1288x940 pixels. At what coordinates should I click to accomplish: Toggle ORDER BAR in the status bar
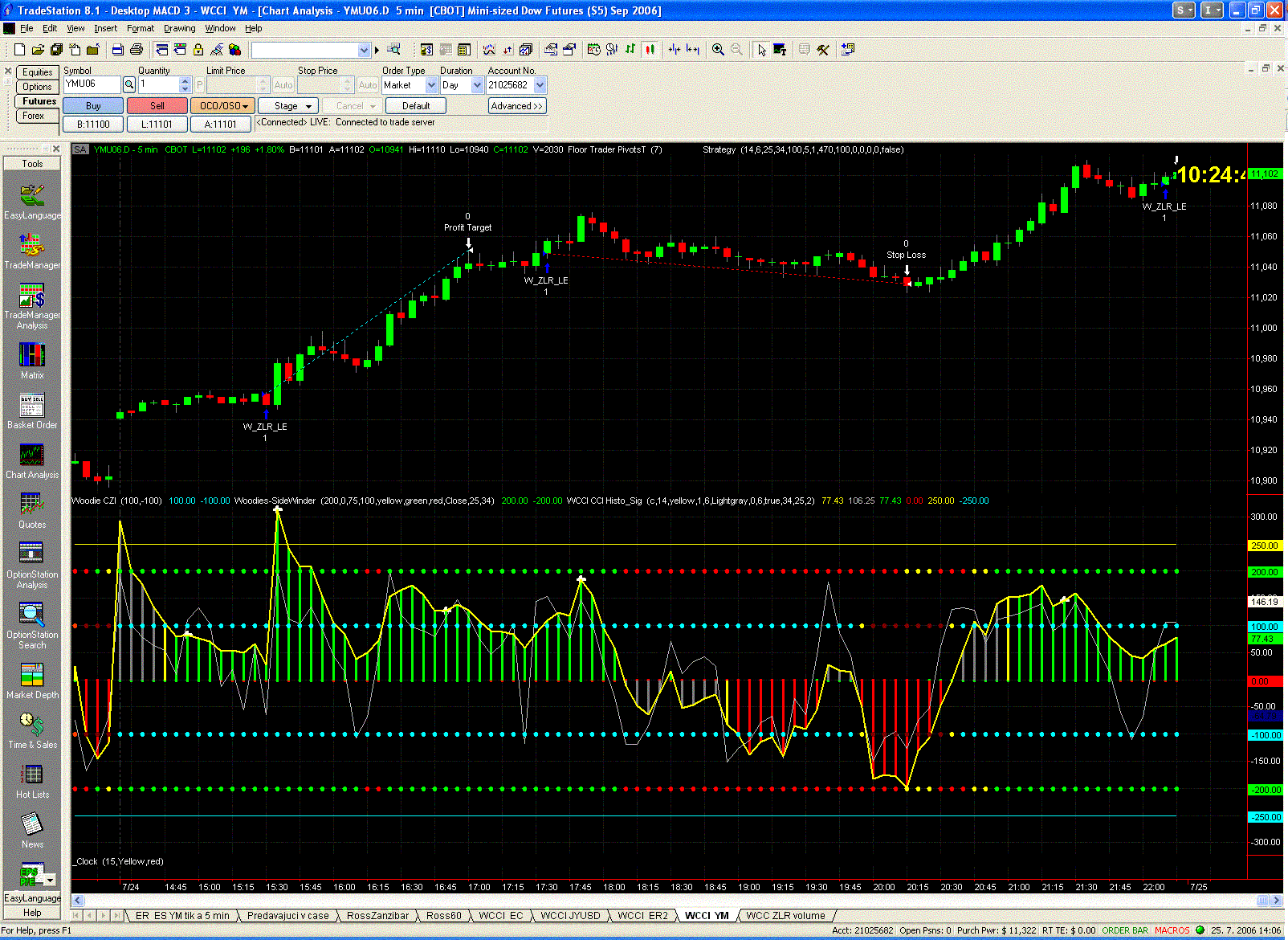pos(1124,930)
